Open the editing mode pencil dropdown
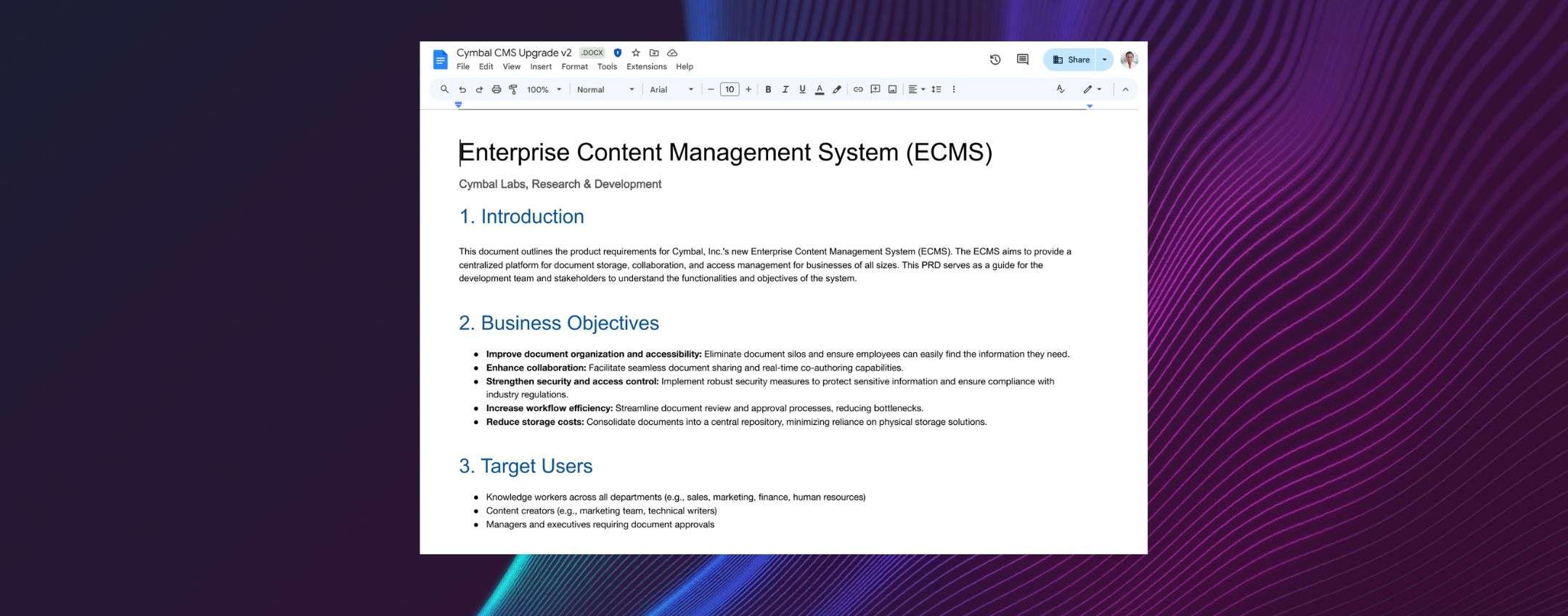The image size is (1568, 616). [1093, 89]
